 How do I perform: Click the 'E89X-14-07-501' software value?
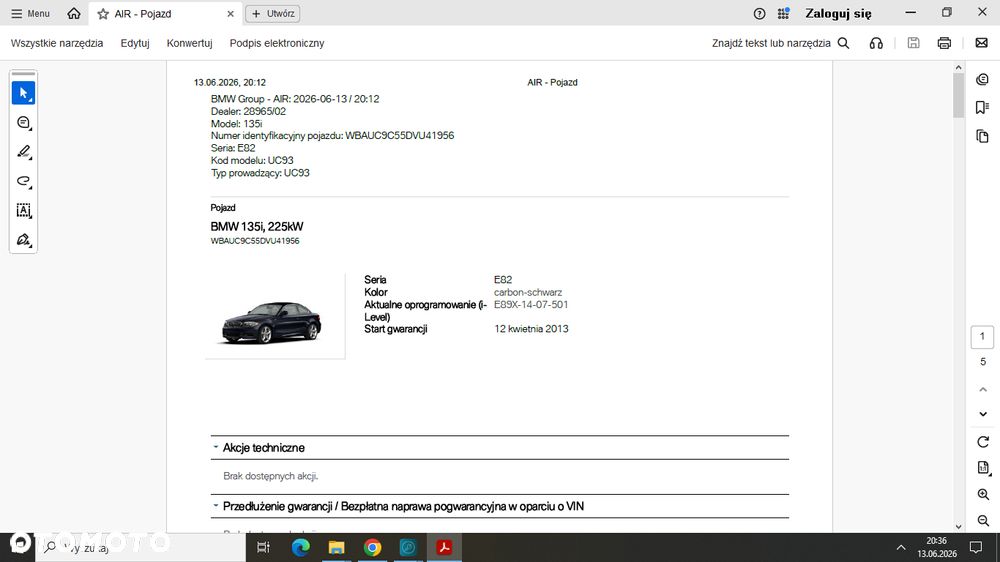click(531, 305)
